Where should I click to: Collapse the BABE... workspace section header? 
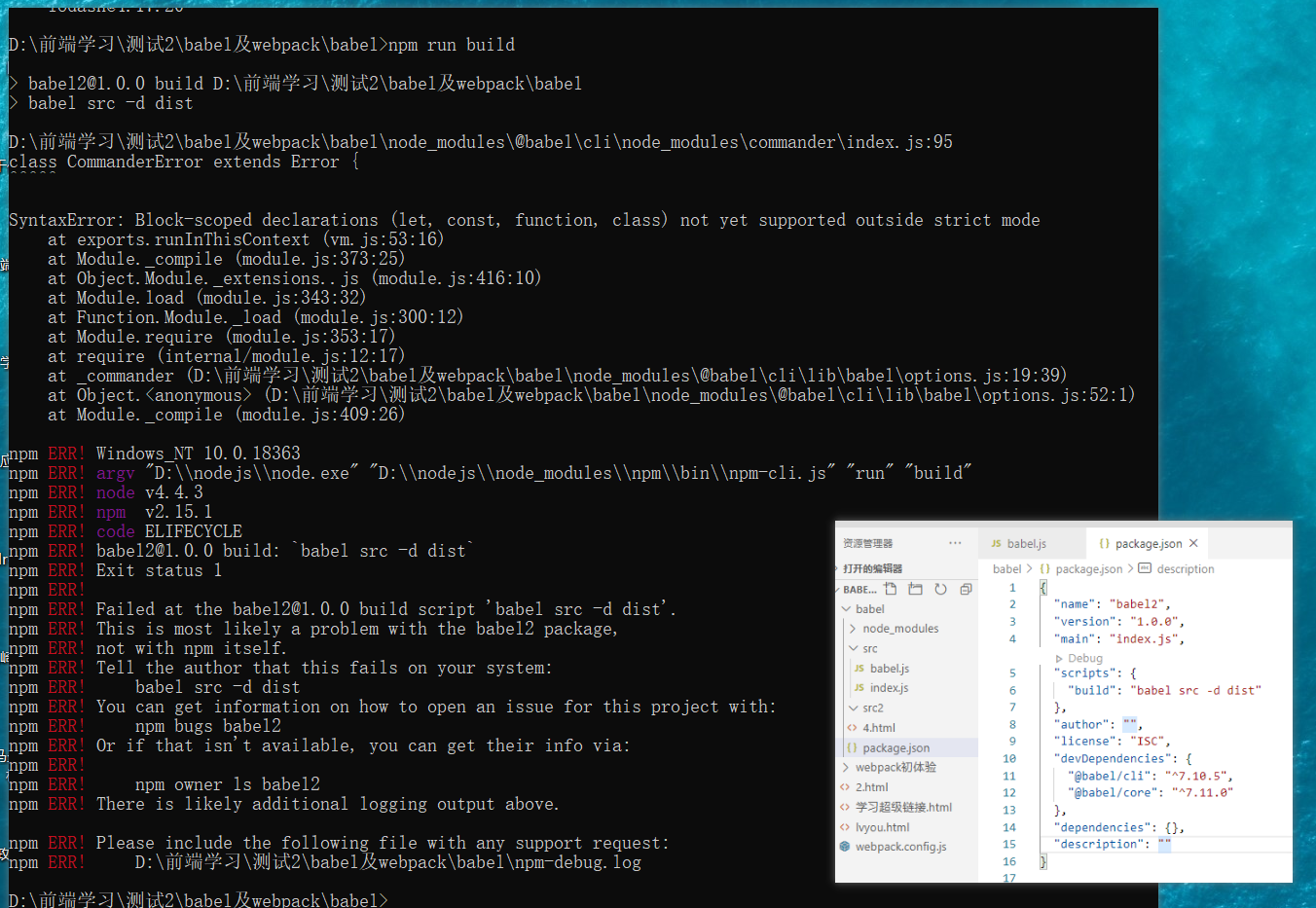859,589
